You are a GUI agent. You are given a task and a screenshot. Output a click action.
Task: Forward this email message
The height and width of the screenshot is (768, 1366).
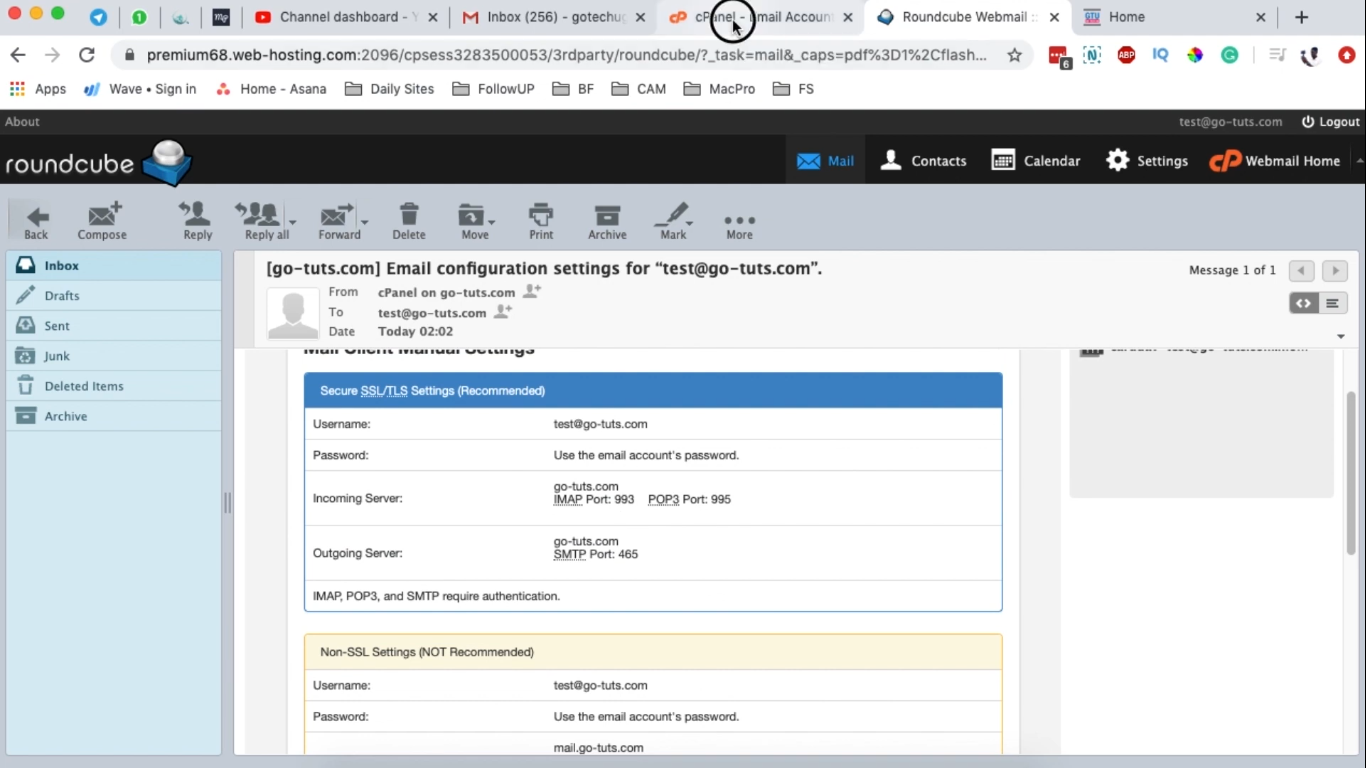click(x=339, y=221)
